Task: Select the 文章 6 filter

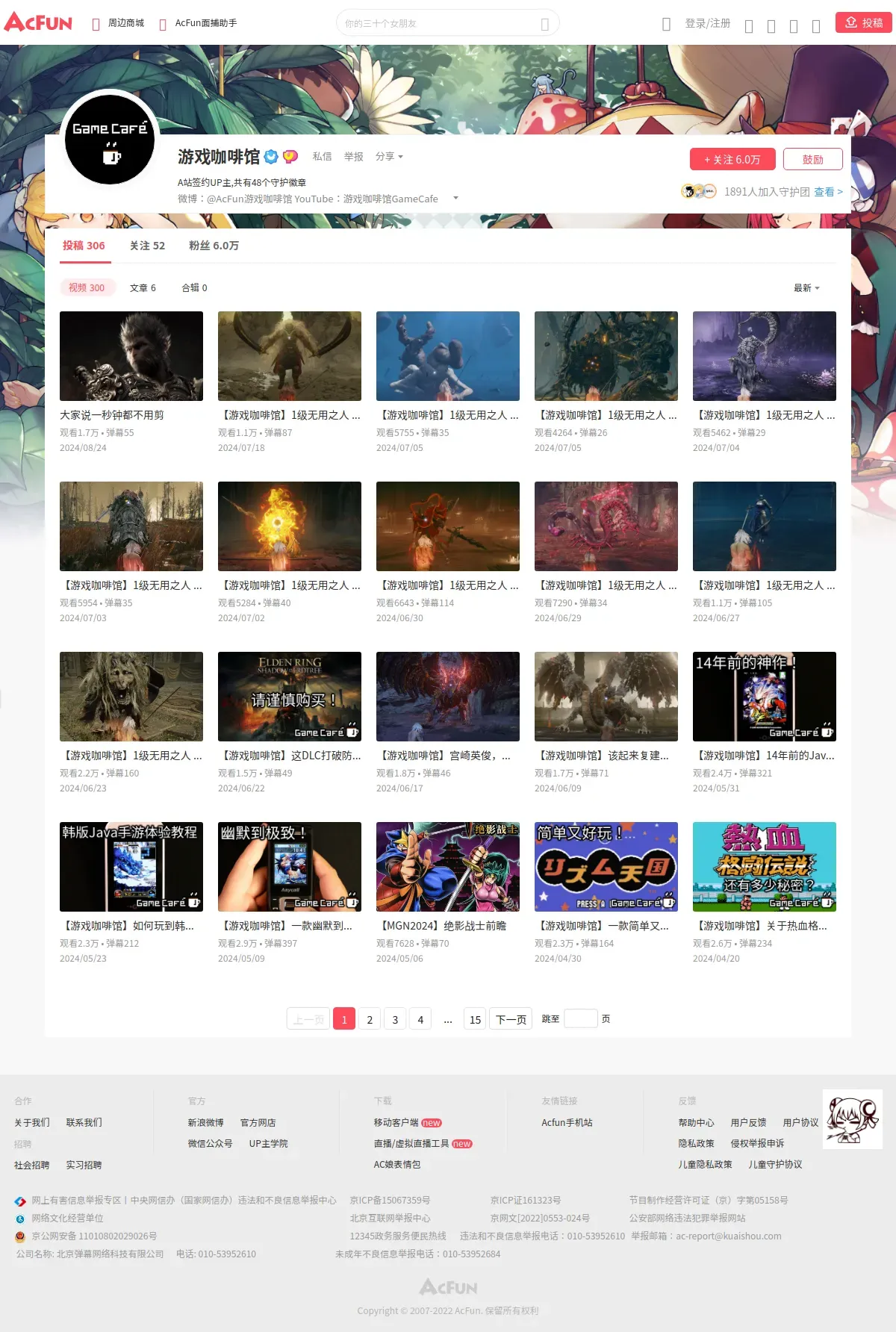Action: pos(143,287)
